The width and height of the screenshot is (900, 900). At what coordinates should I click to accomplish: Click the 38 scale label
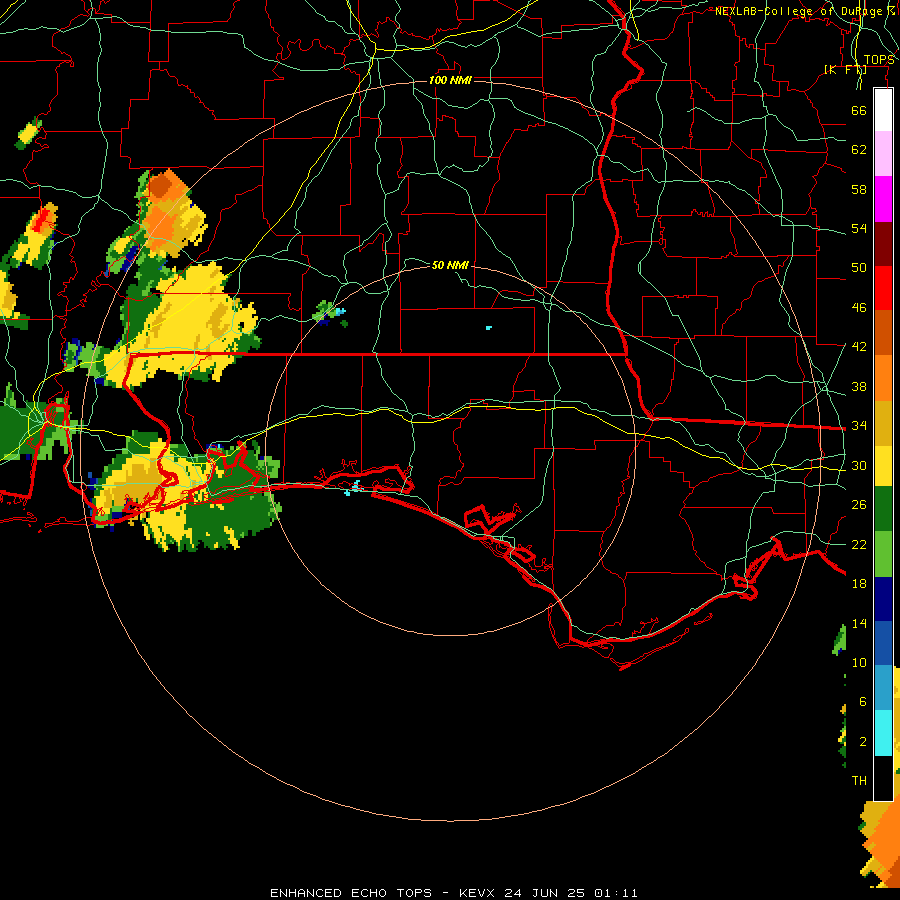click(x=859, y=386)
